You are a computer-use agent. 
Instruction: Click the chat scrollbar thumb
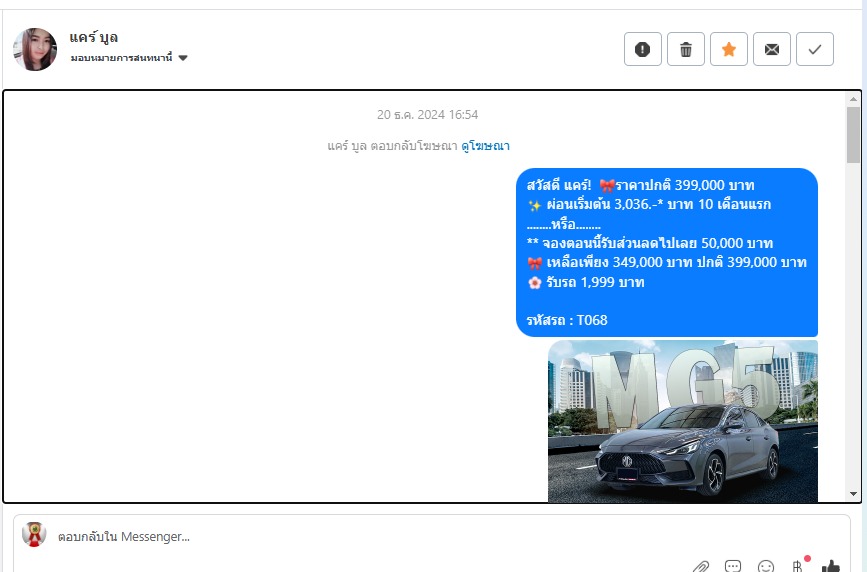coord(853,135)
